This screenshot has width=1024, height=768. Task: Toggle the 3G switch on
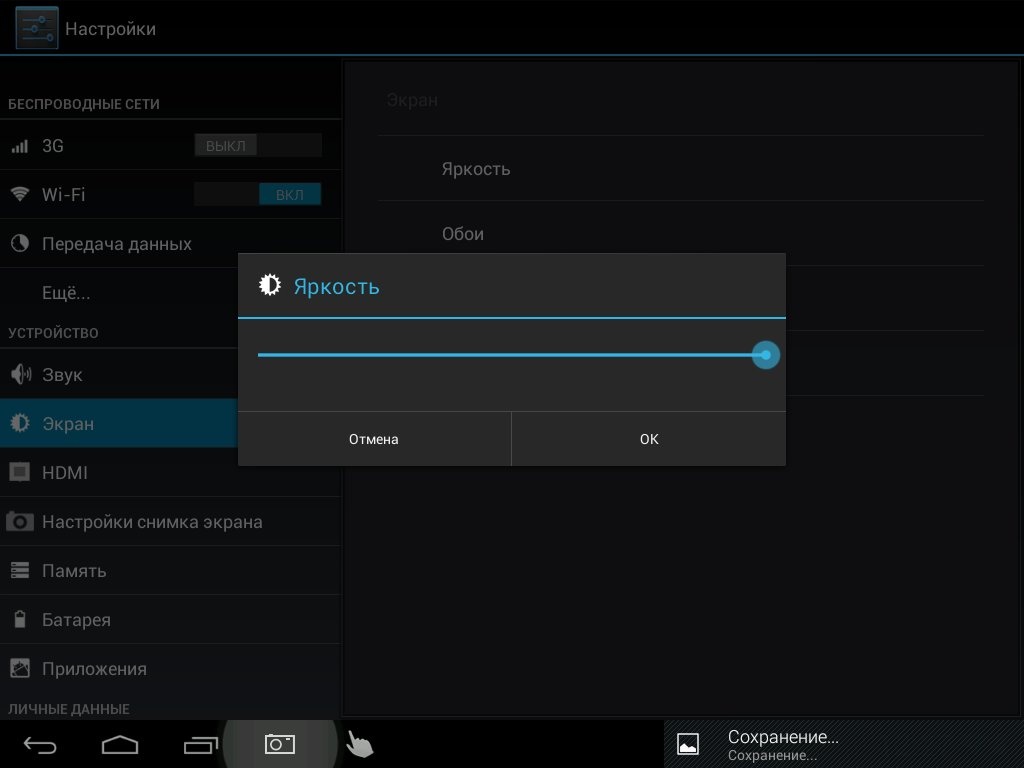click(258, 146)
